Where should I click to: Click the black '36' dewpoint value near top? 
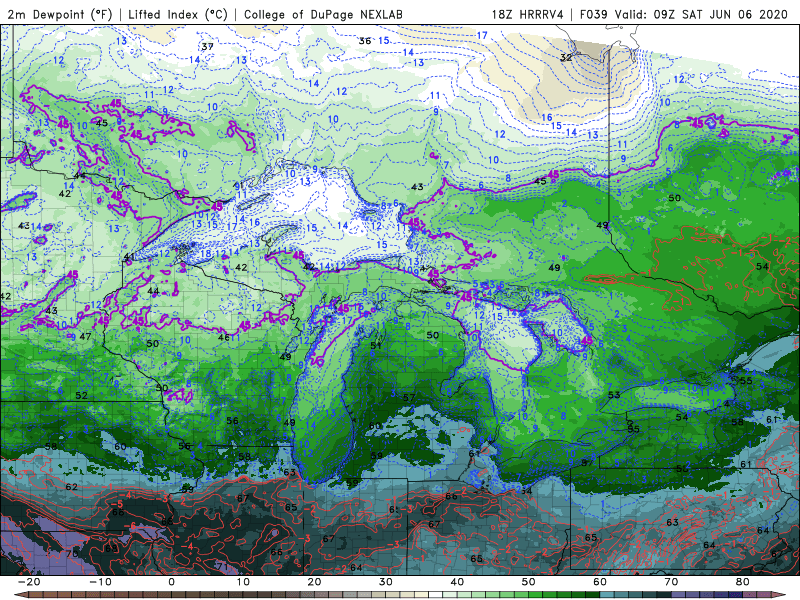click(365, 41)
